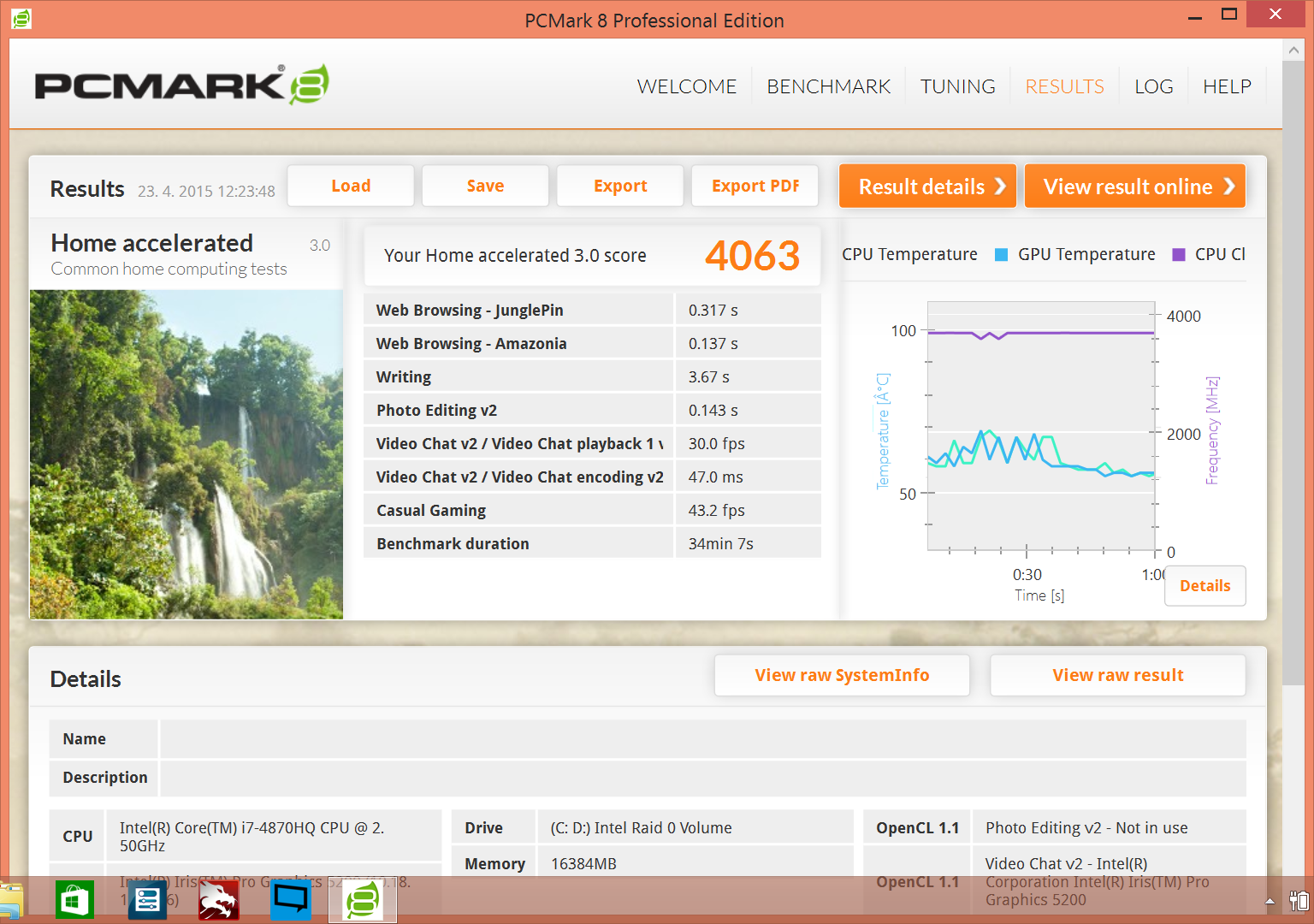Viewport: 1314px width, 924px height.
Task: Click the Description field
Action: (x=703, y=778)
